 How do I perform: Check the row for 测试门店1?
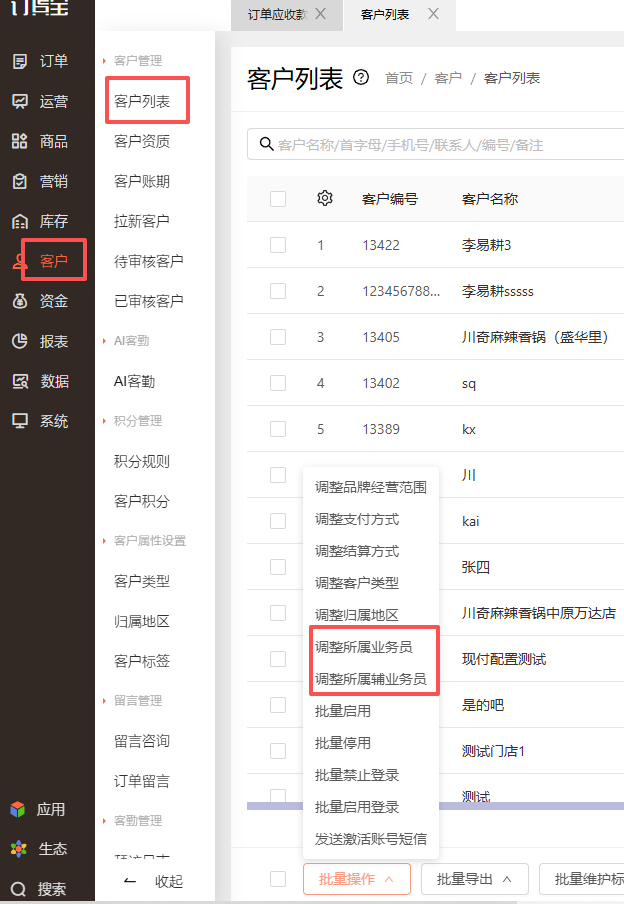(278, 751)
